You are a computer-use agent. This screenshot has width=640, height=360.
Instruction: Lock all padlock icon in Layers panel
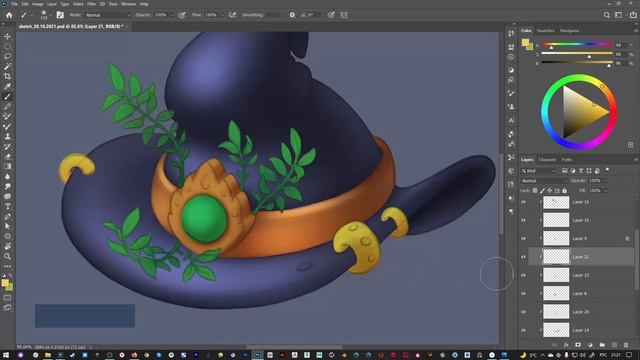564,191
